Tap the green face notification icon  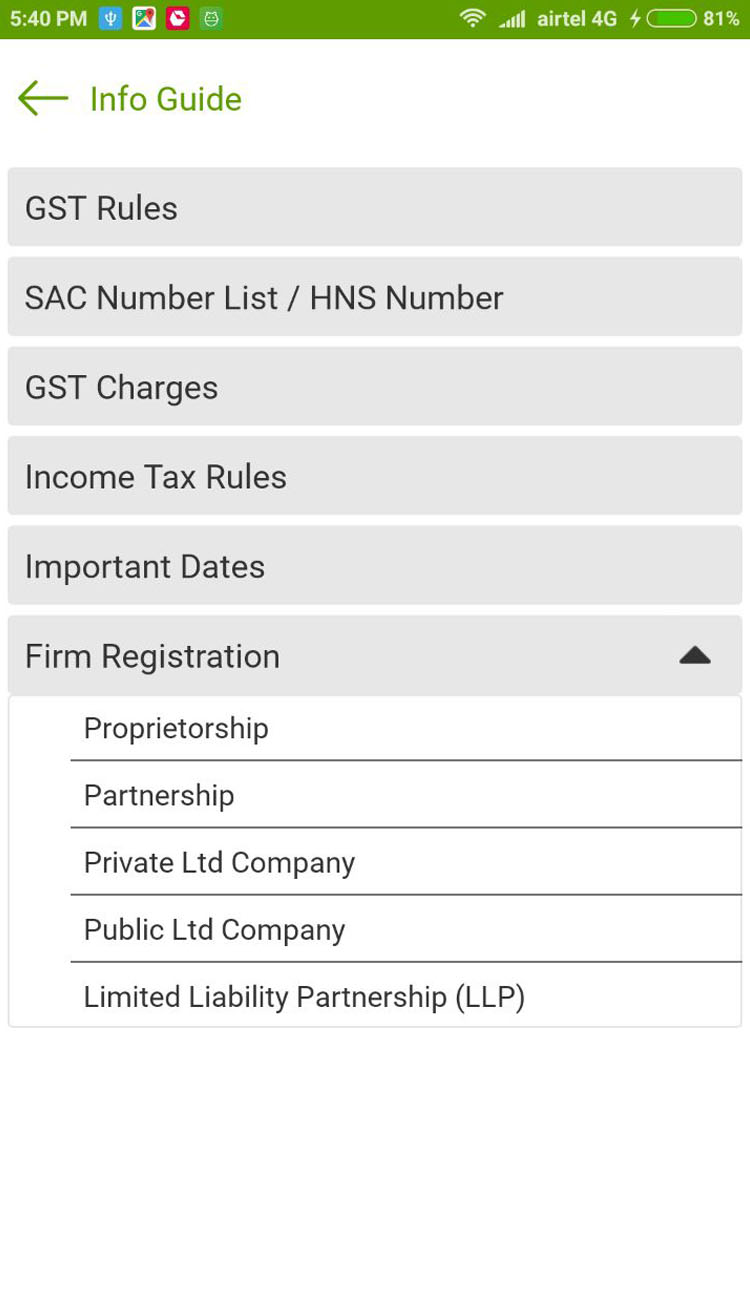[x=211, y=18]
